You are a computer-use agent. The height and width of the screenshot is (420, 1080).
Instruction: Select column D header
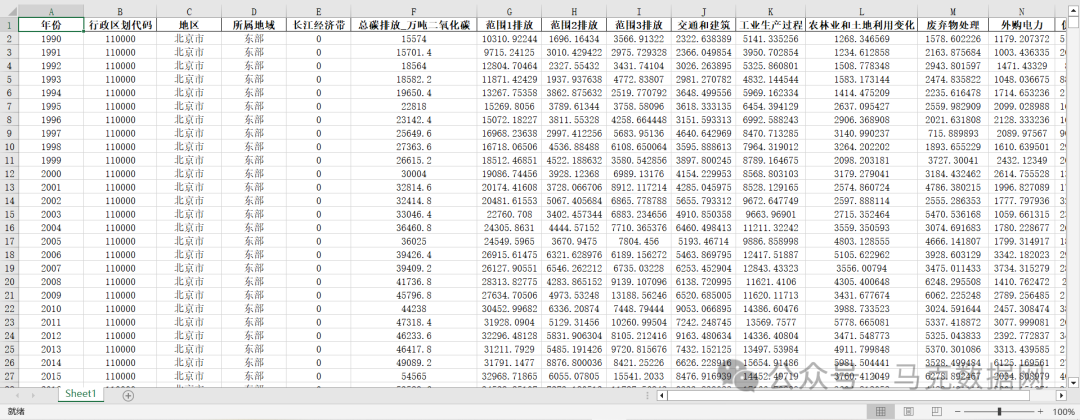(x=253, y=12)
